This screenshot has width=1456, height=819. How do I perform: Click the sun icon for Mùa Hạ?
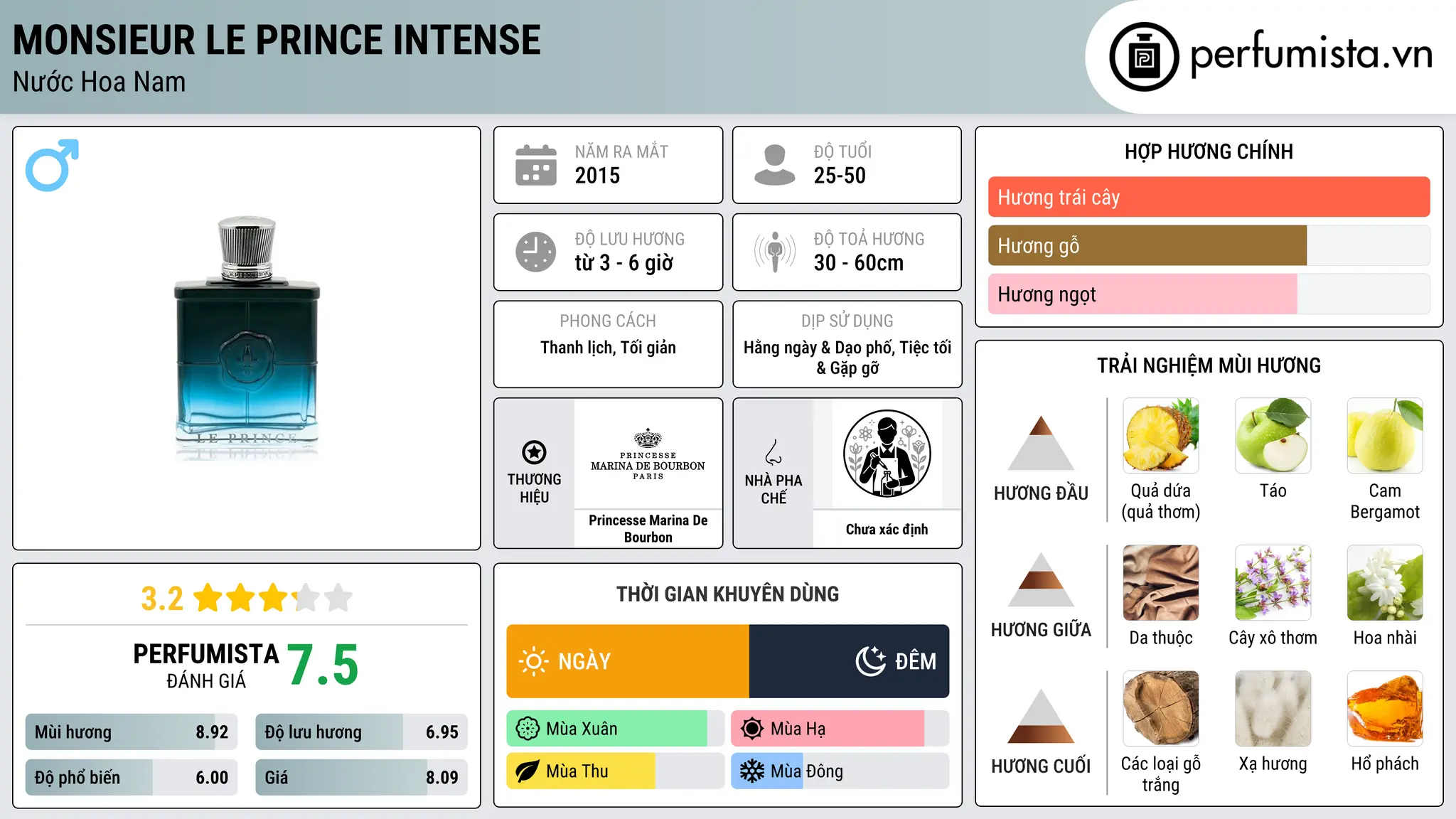[752, 729]
